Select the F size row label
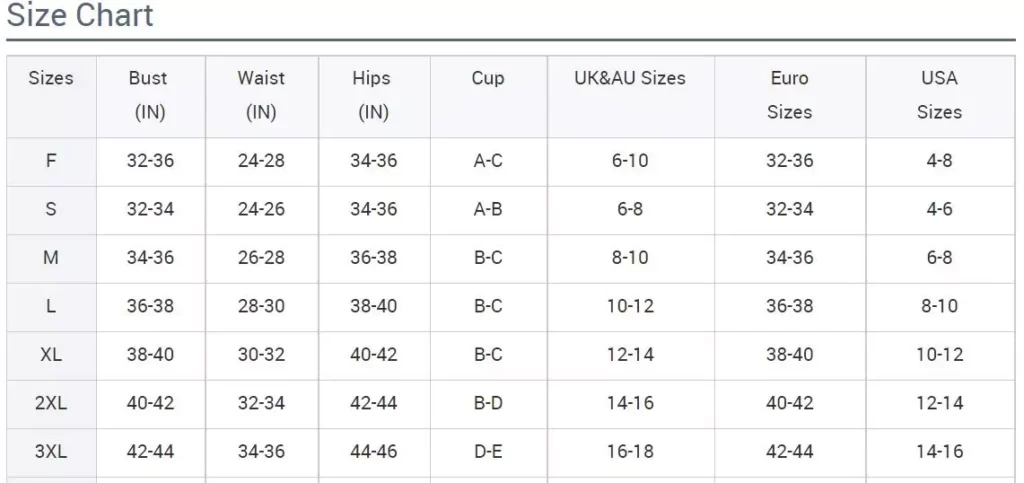Screen dimensions: 1024x483 51,161
